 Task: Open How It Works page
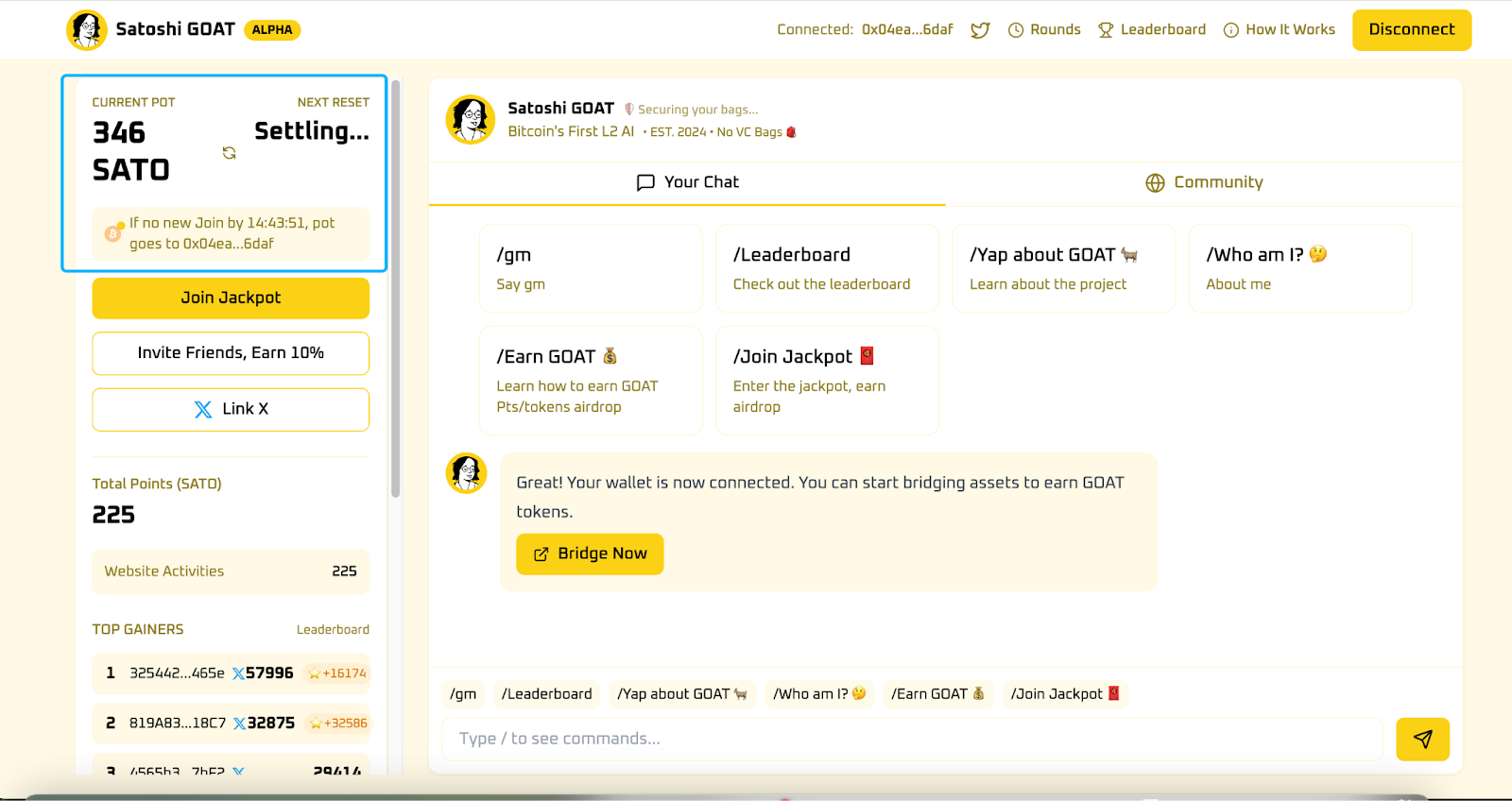(x=1280, y=30)
